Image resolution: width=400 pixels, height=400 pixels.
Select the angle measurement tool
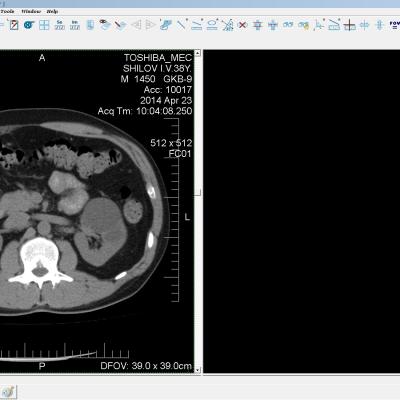point(228,25)
